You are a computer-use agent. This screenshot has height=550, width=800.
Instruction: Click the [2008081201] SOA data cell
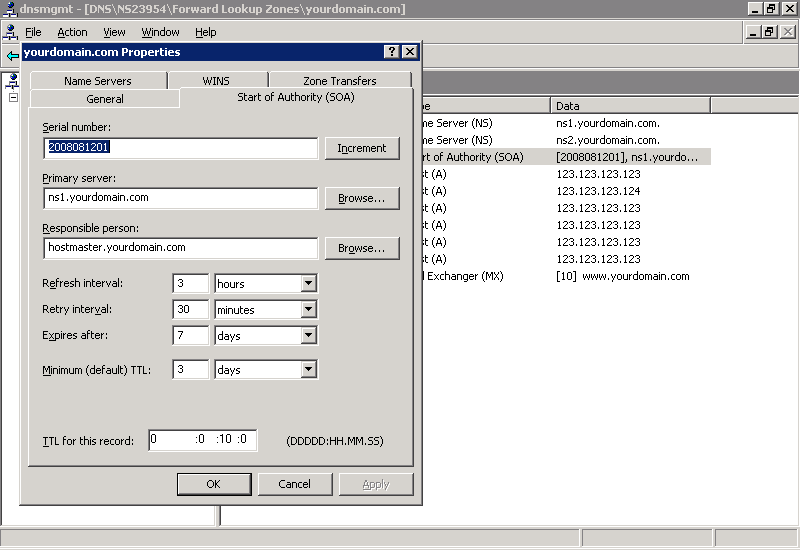627,157
